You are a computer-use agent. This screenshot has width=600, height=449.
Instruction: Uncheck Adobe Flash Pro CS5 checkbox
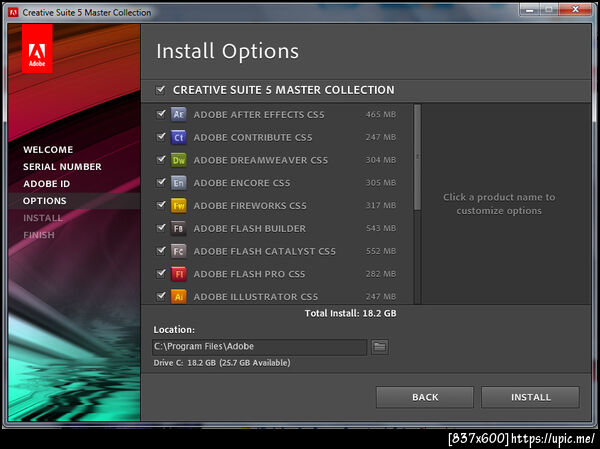[x=161, y=273]
